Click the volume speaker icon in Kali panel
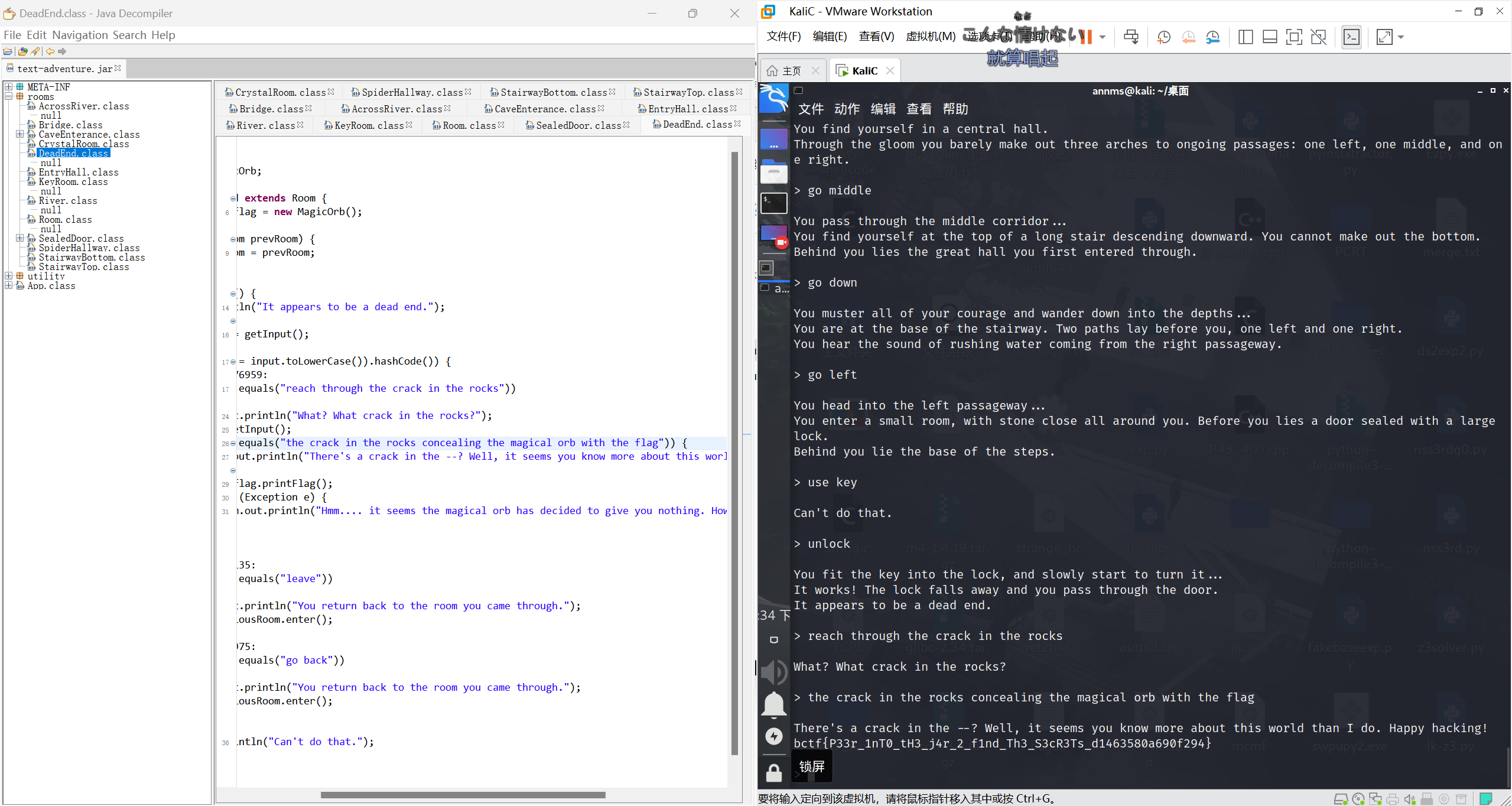 (773, 672)
